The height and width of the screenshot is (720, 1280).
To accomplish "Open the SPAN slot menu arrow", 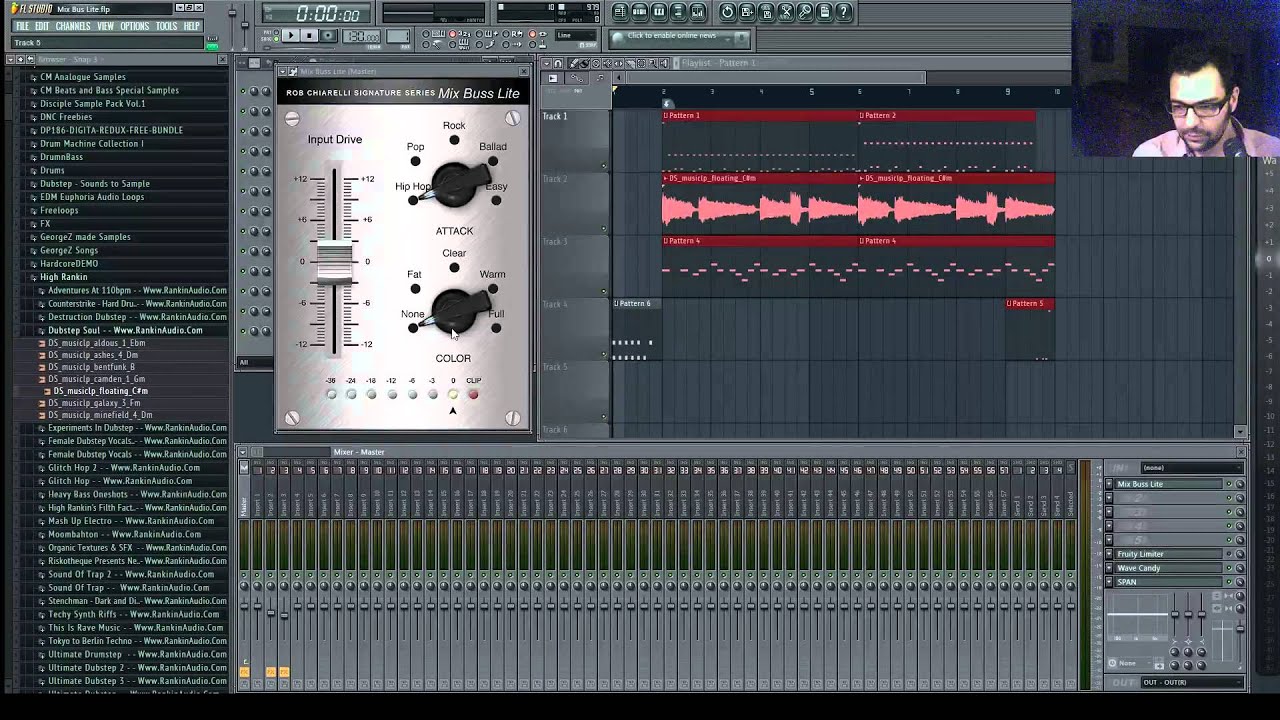I will pos(1109,582).
